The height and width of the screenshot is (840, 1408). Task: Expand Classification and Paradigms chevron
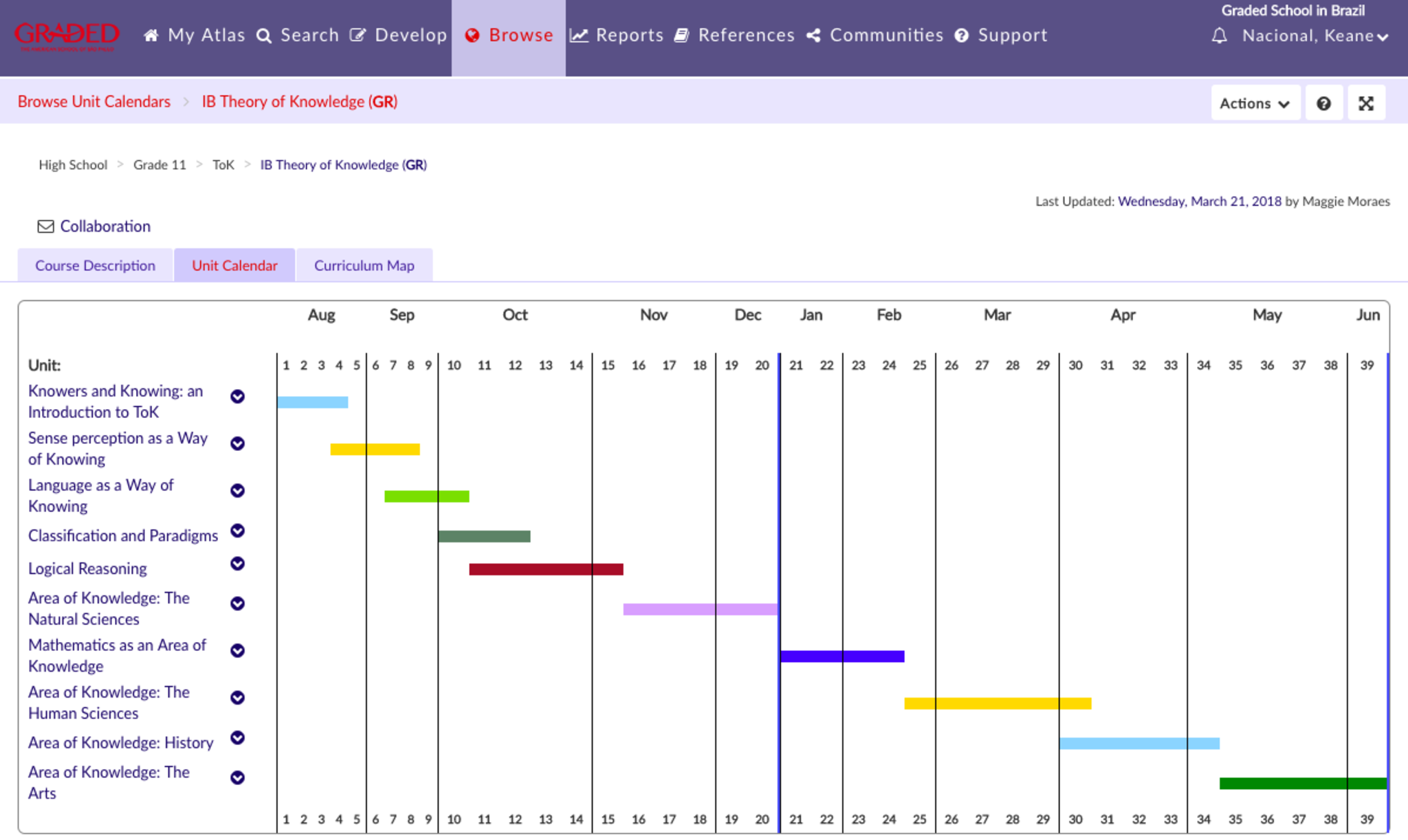[x=237, y=531]
